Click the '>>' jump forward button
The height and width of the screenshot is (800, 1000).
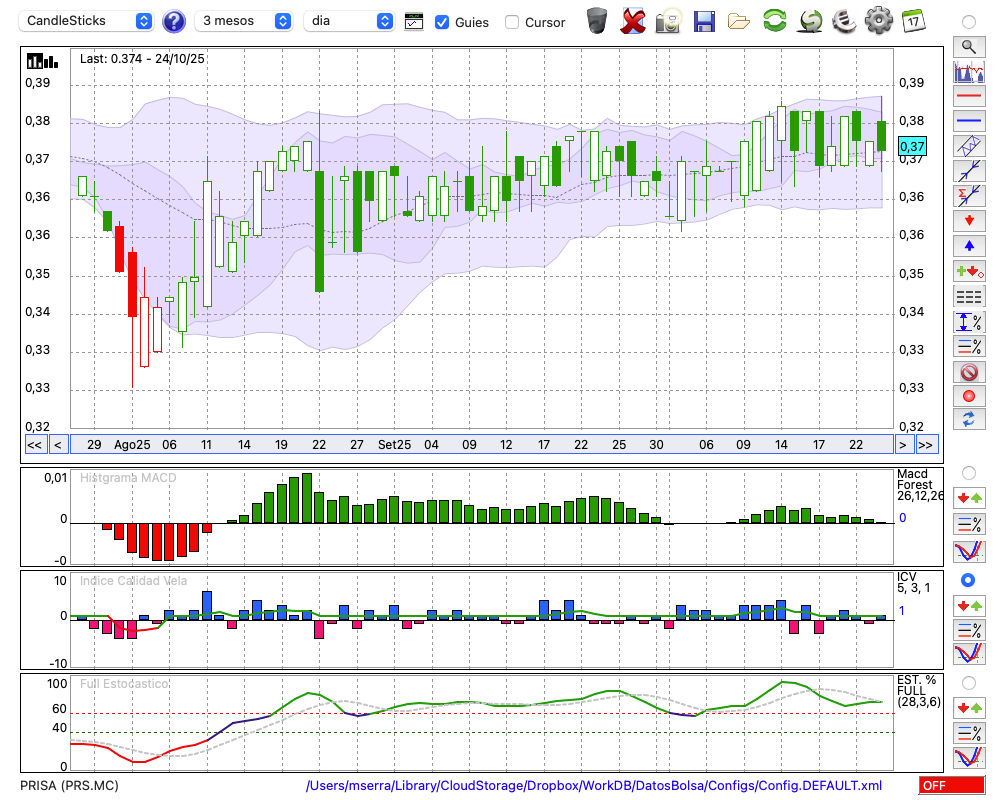coord(927,445)
